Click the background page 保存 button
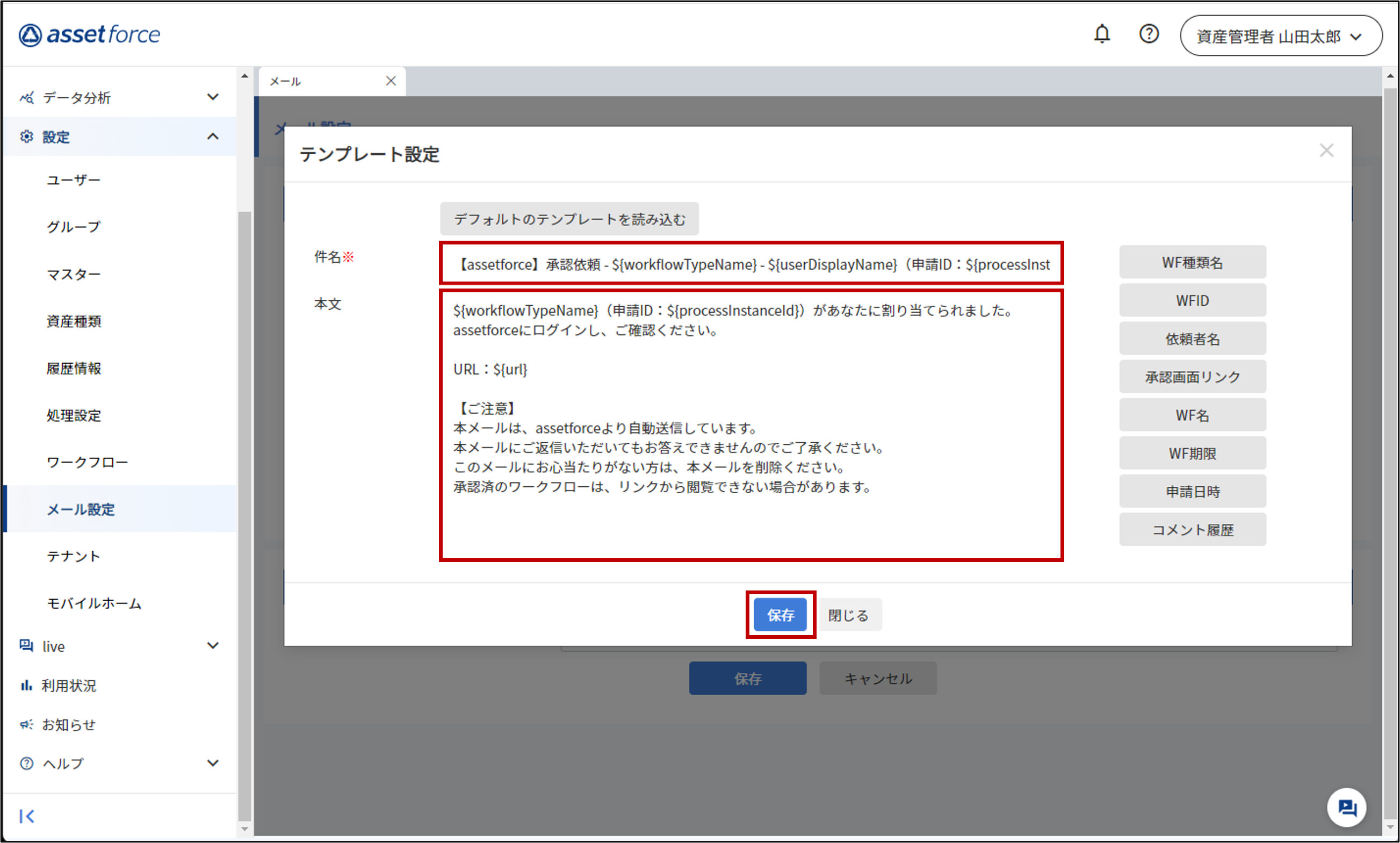This screenshot has width=1400, height=843. tap(747, 678)
